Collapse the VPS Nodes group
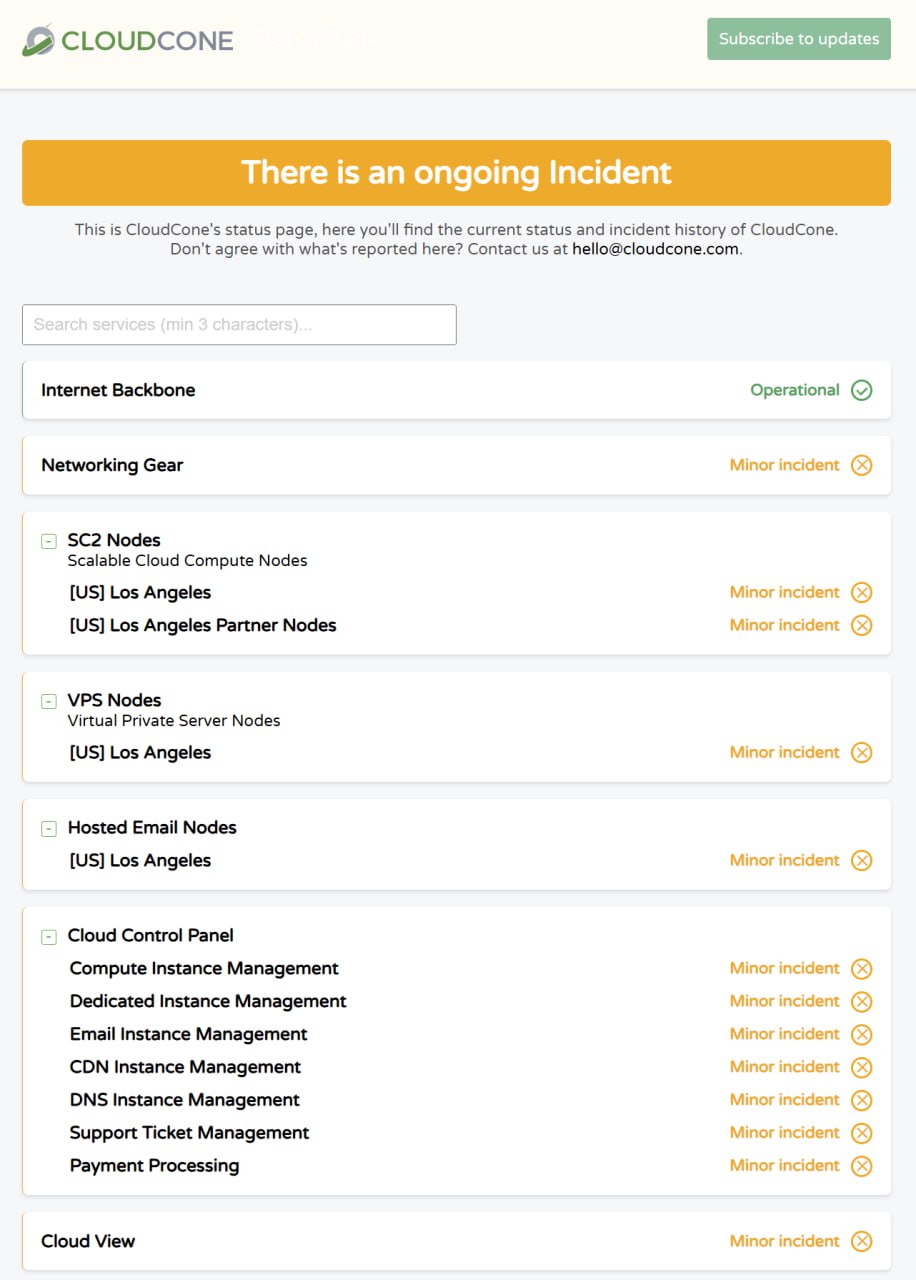Screen dimensions: 916x1280 (x=48, y=701)
